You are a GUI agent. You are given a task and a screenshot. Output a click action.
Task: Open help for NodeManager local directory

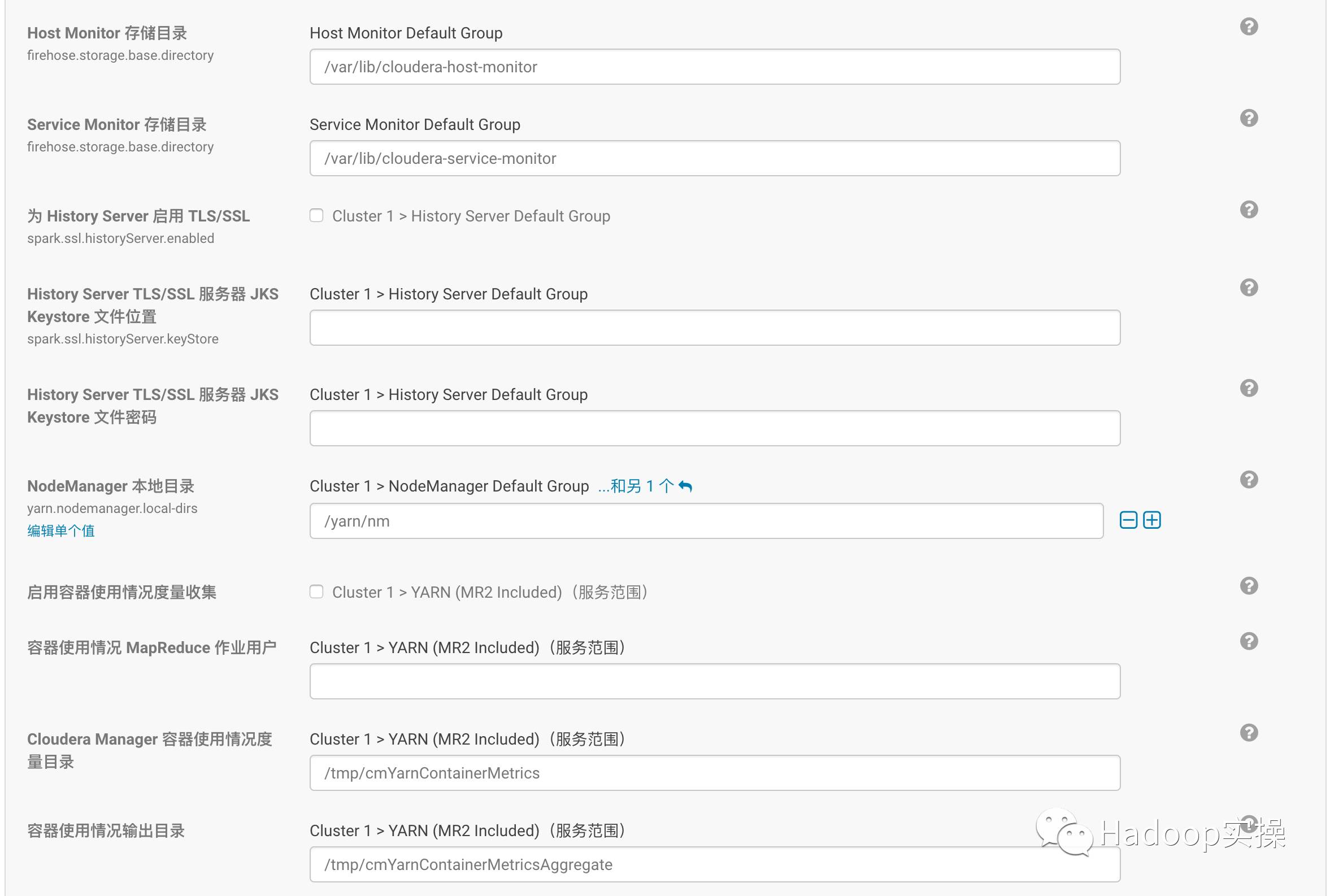1249,480
